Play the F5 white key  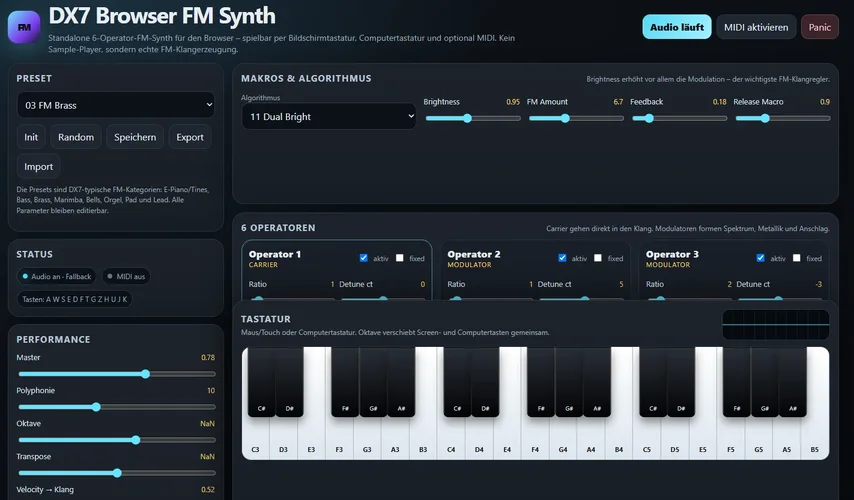pos(731,438)
